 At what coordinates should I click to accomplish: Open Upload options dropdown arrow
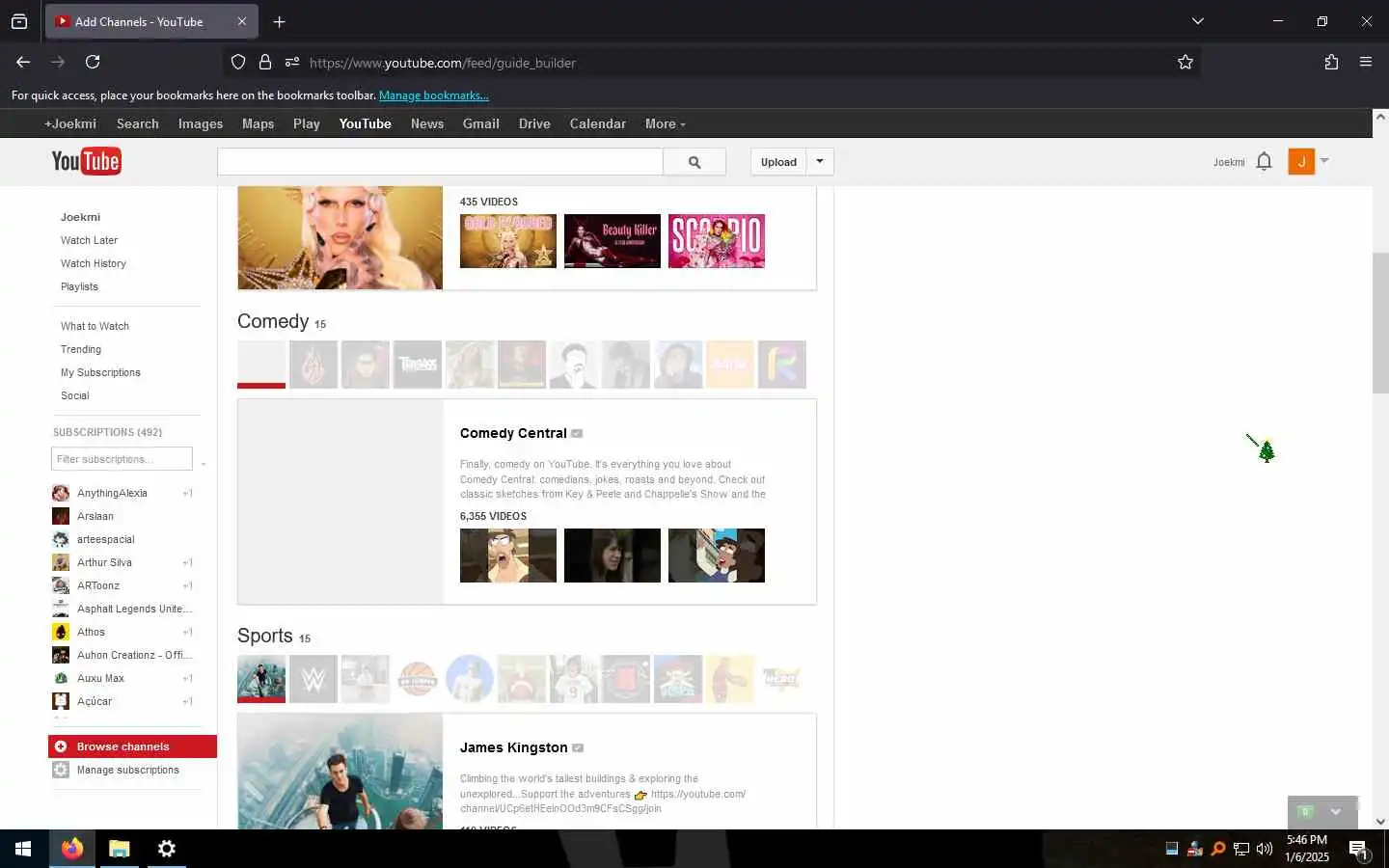(x=820, y=162)
